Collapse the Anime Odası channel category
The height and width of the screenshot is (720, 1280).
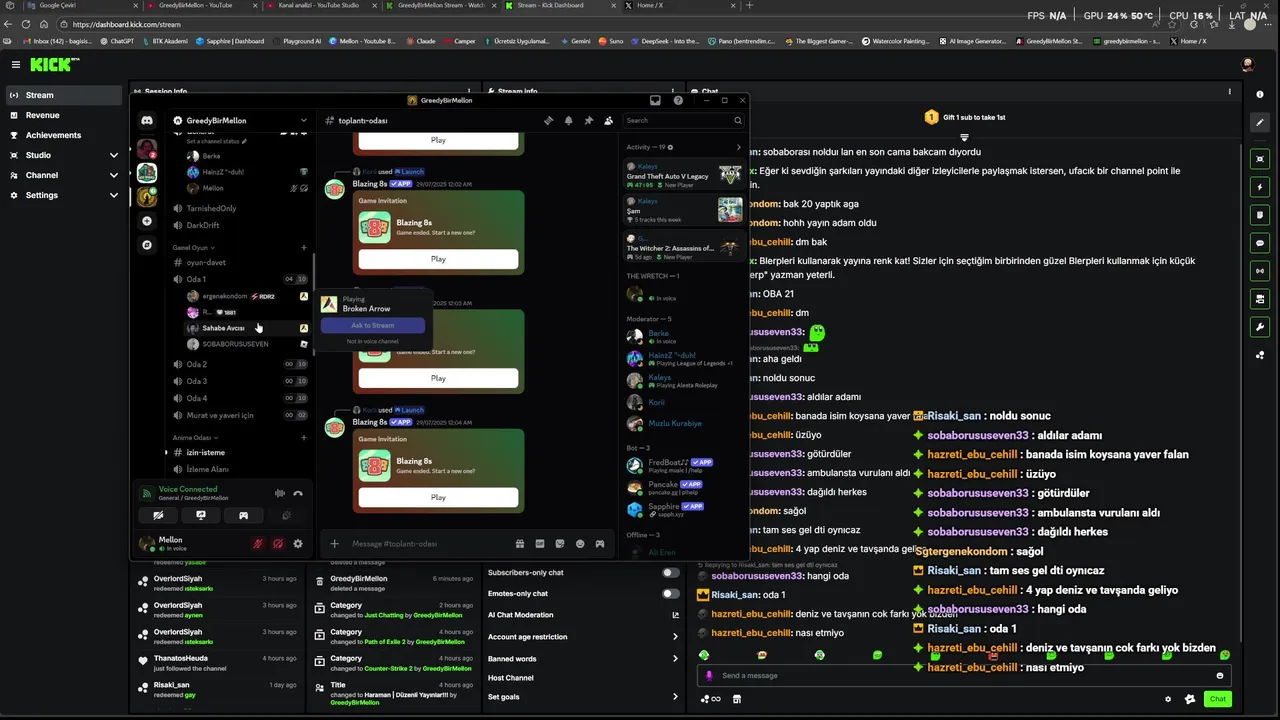coord(194,437)
